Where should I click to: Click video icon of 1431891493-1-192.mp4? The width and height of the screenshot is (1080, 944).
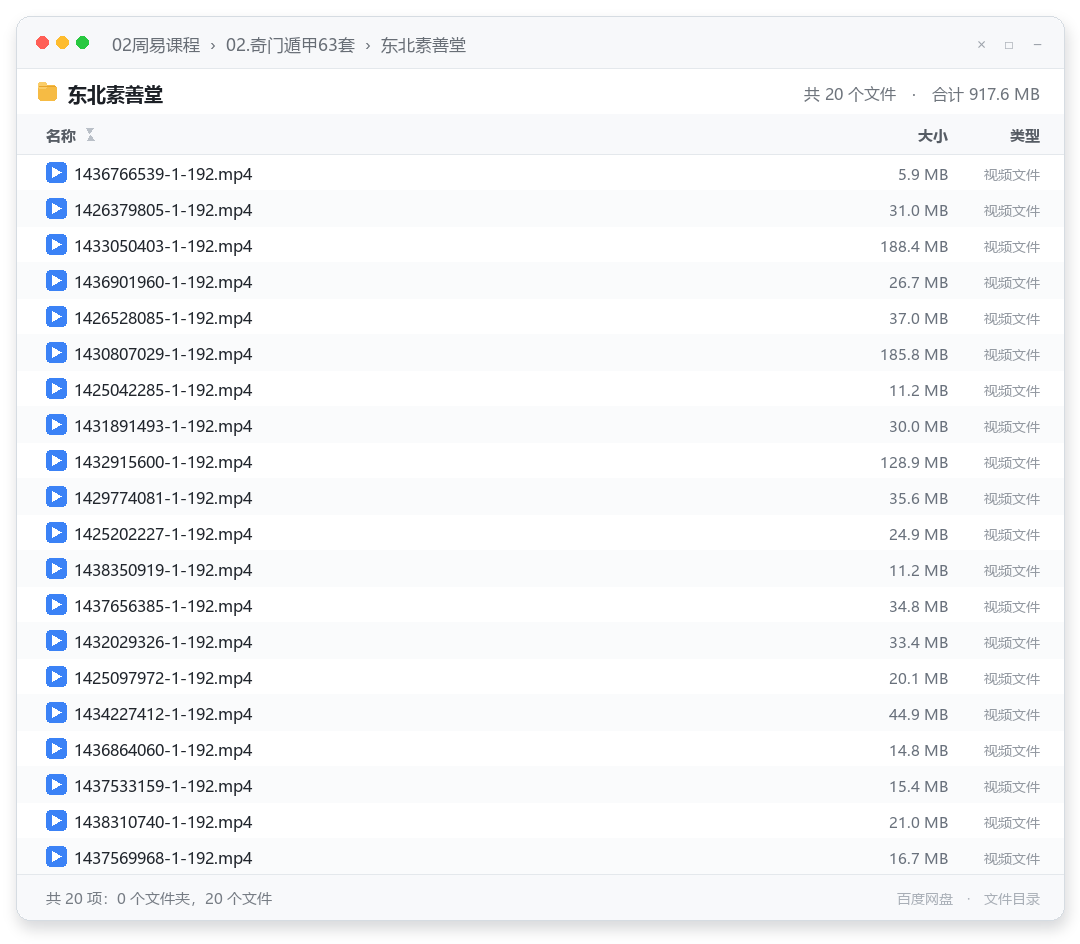click(x=56, y=425)
